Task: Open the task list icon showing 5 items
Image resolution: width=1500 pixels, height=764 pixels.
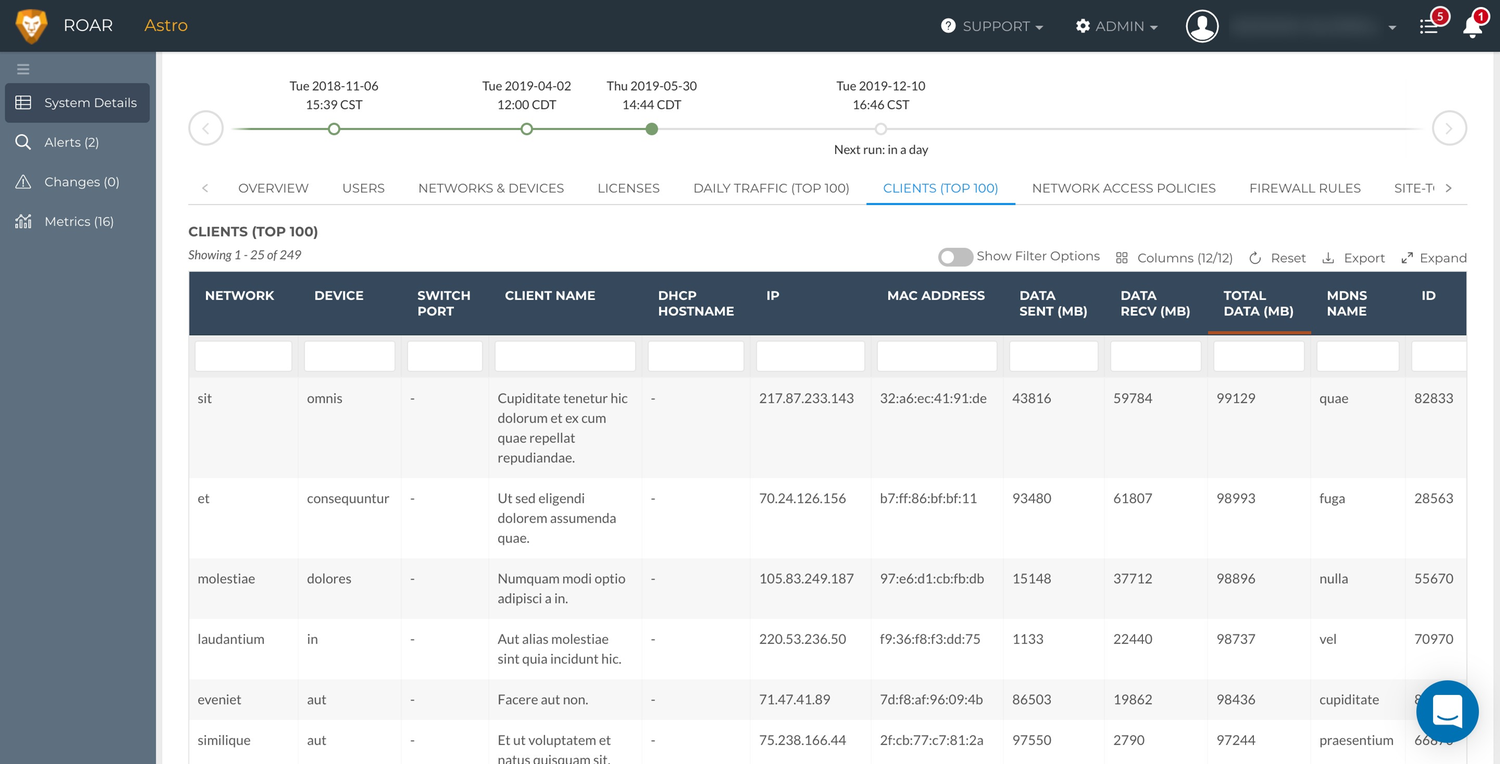Action: pyautogui.click(x=1430, y=25)
